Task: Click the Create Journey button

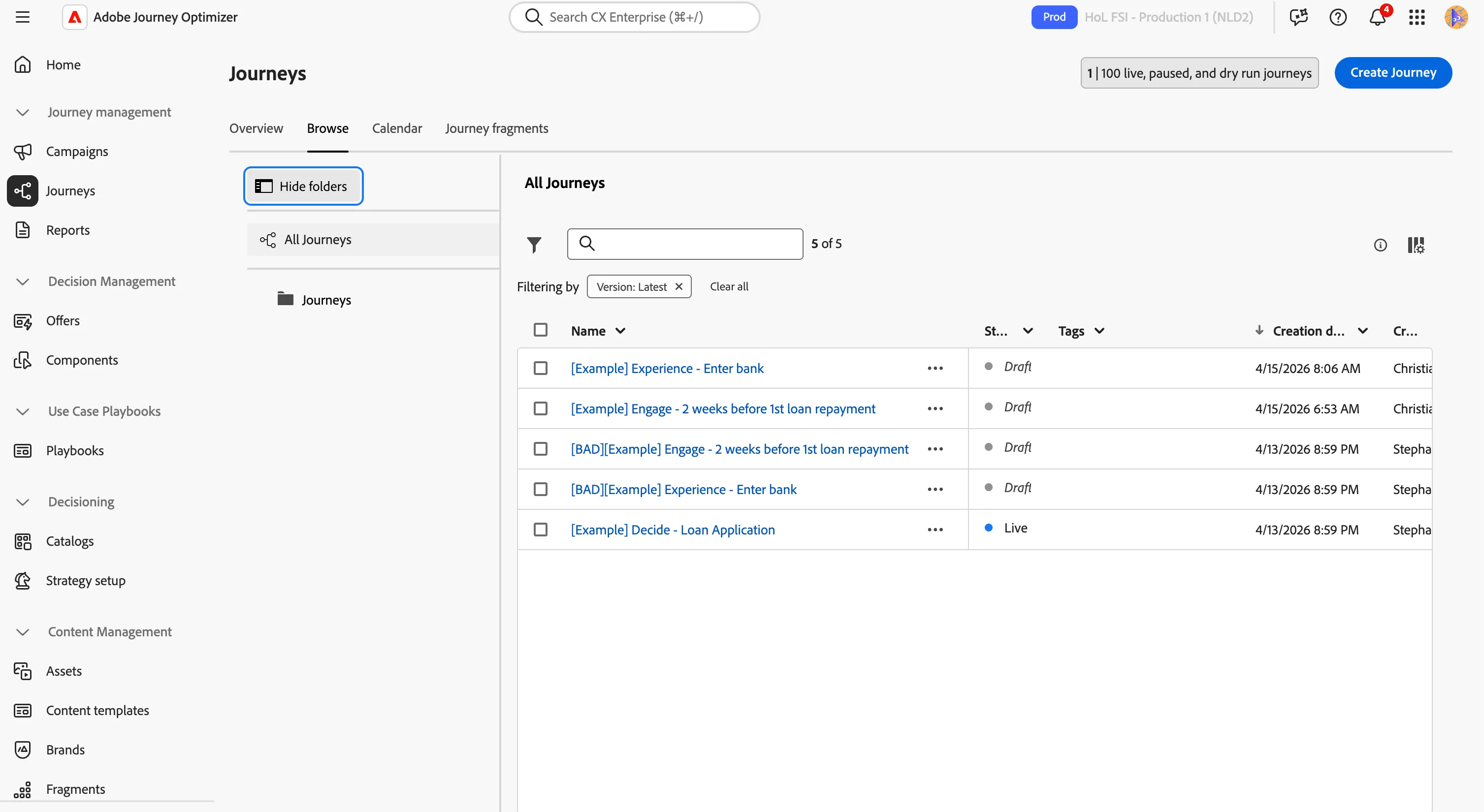Action: coord(1393,72)
